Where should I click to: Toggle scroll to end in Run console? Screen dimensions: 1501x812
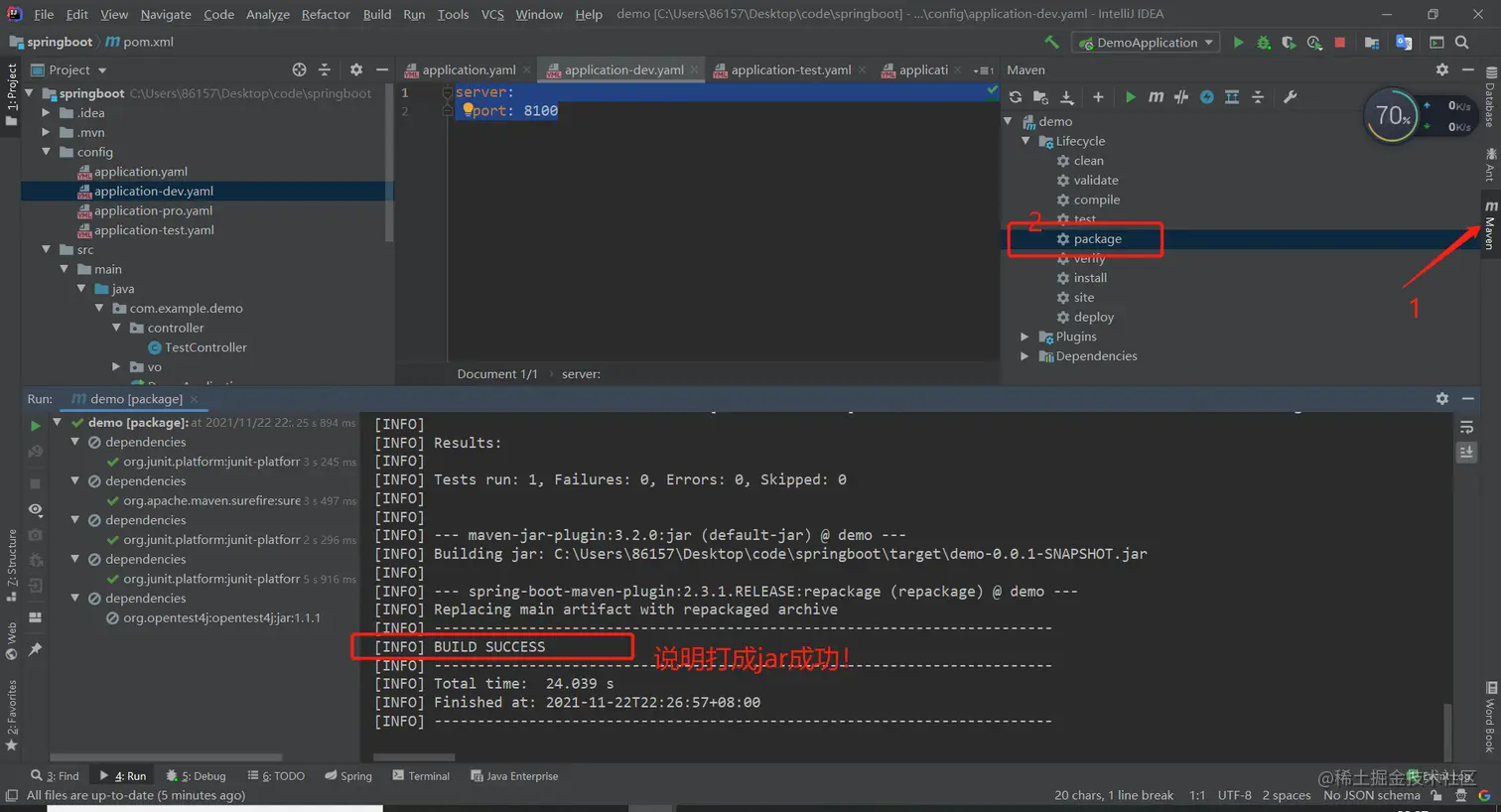pyautogui.click(x=1466, y=452)
